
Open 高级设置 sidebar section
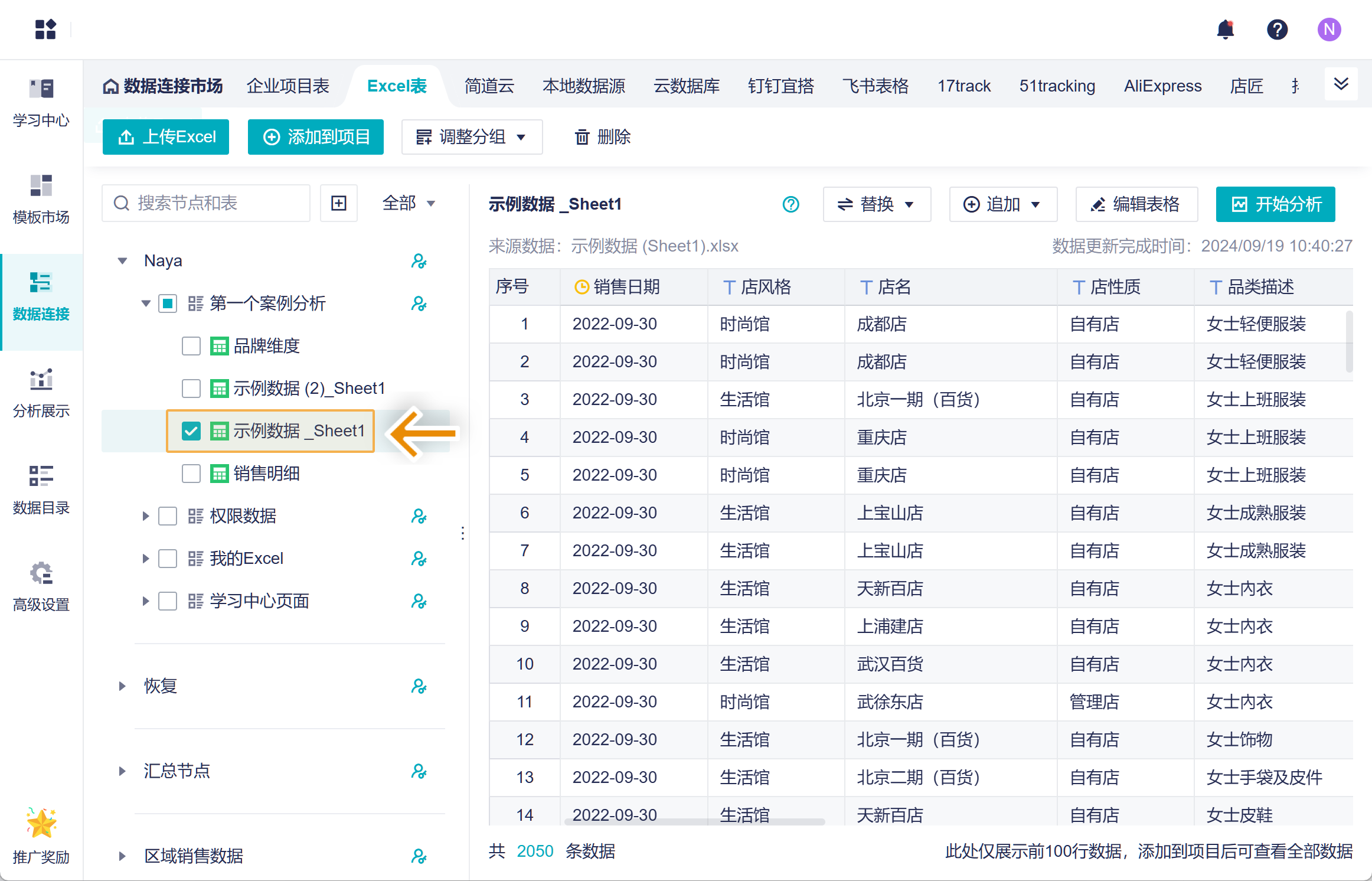coord(41,587)
